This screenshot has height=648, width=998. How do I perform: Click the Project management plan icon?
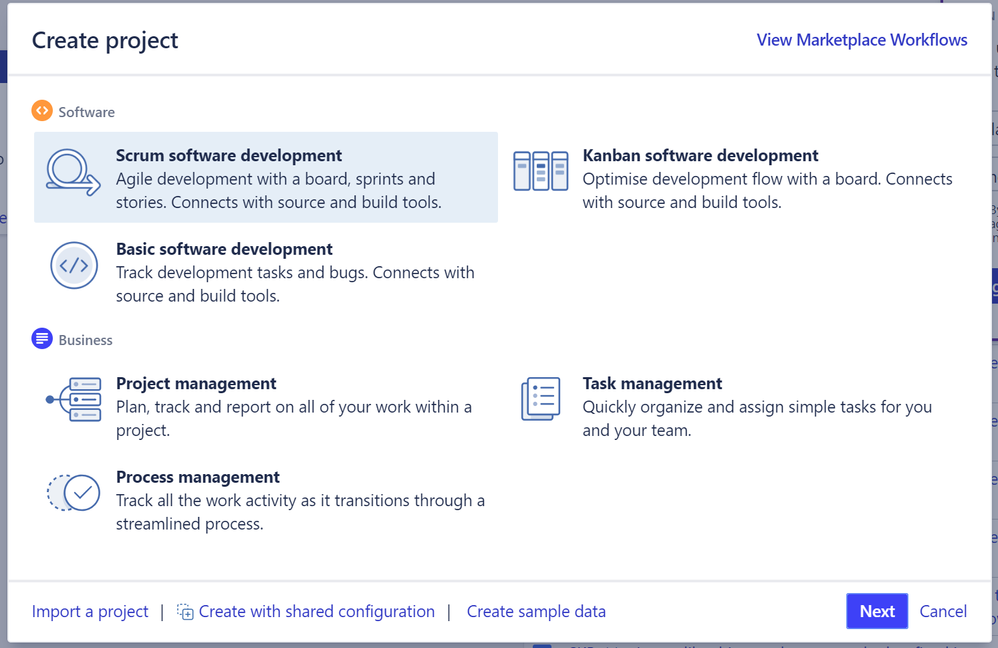76,400
